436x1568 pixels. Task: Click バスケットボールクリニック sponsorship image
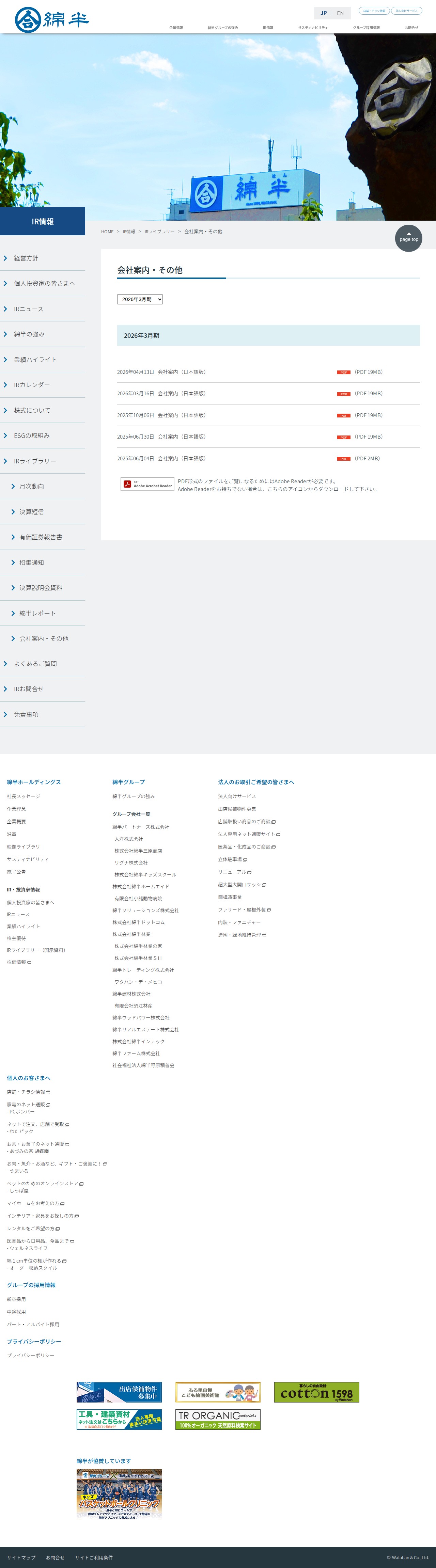pyautogui.click(x=119, y=1494)
